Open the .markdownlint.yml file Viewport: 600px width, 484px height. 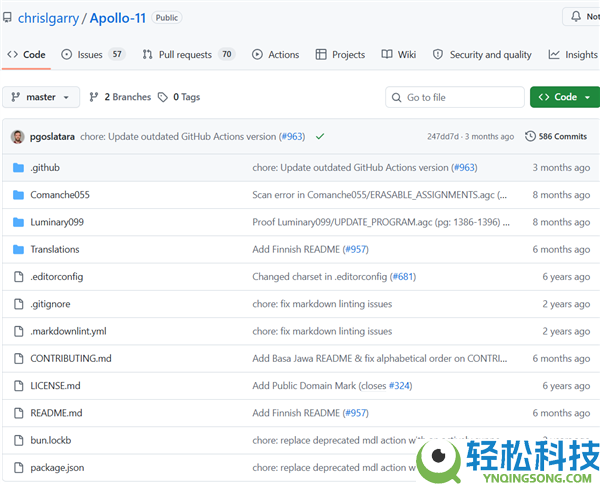(x=68, y=331)
